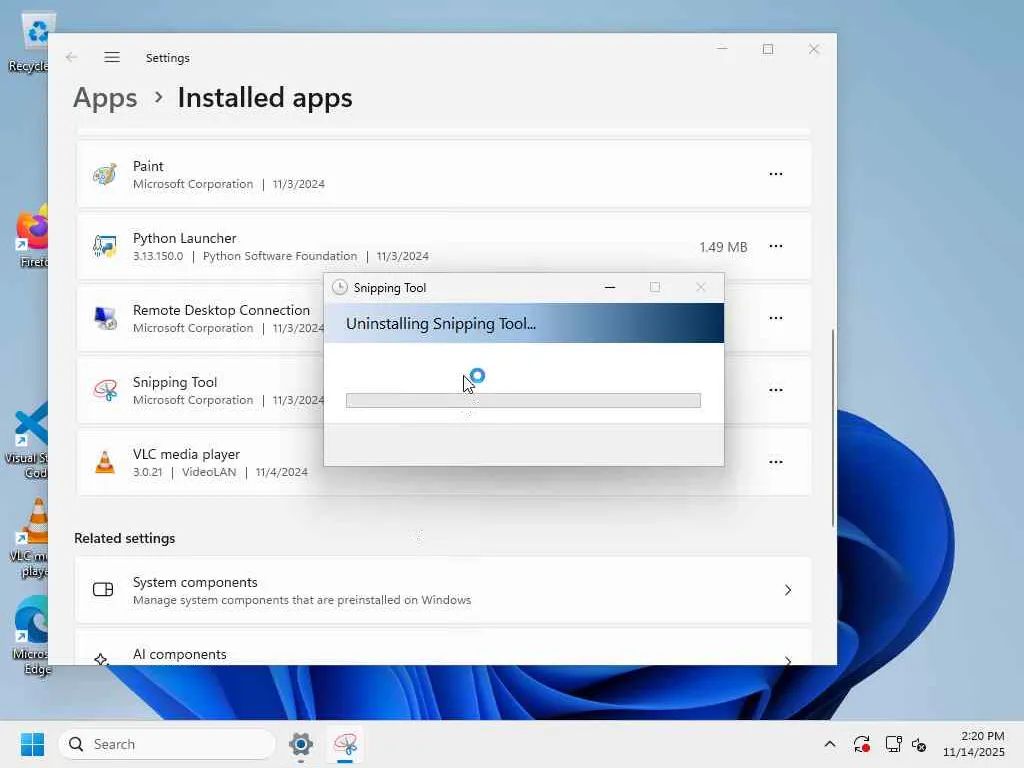Click the muted volume tray icon
Screen dimensions: 1024x768
(920, 744)
